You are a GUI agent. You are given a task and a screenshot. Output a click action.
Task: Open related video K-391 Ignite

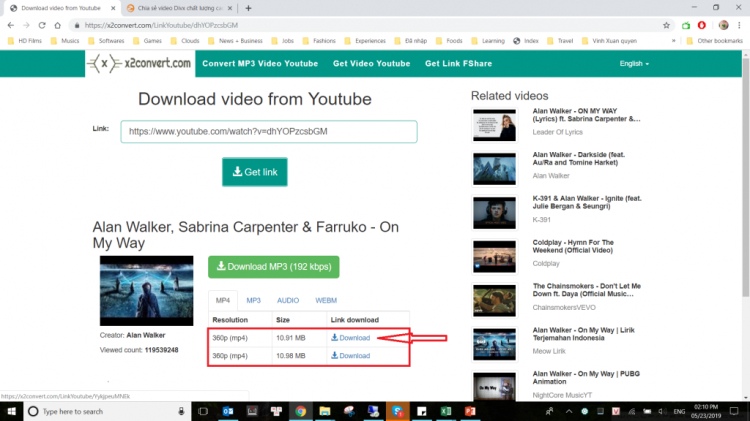[587, 202]
